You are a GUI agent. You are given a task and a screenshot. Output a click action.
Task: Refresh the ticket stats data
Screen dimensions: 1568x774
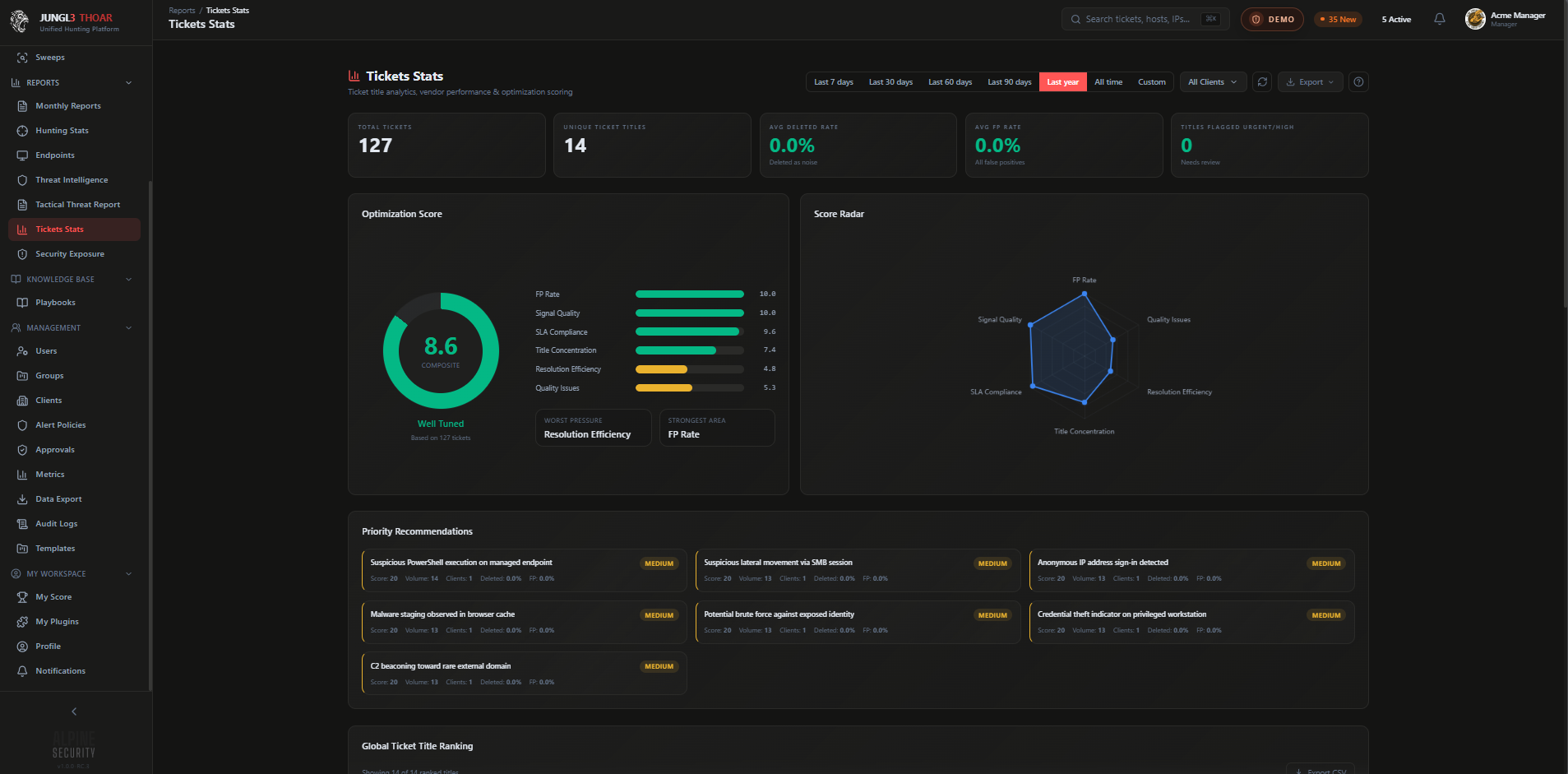click(1262, 82)
